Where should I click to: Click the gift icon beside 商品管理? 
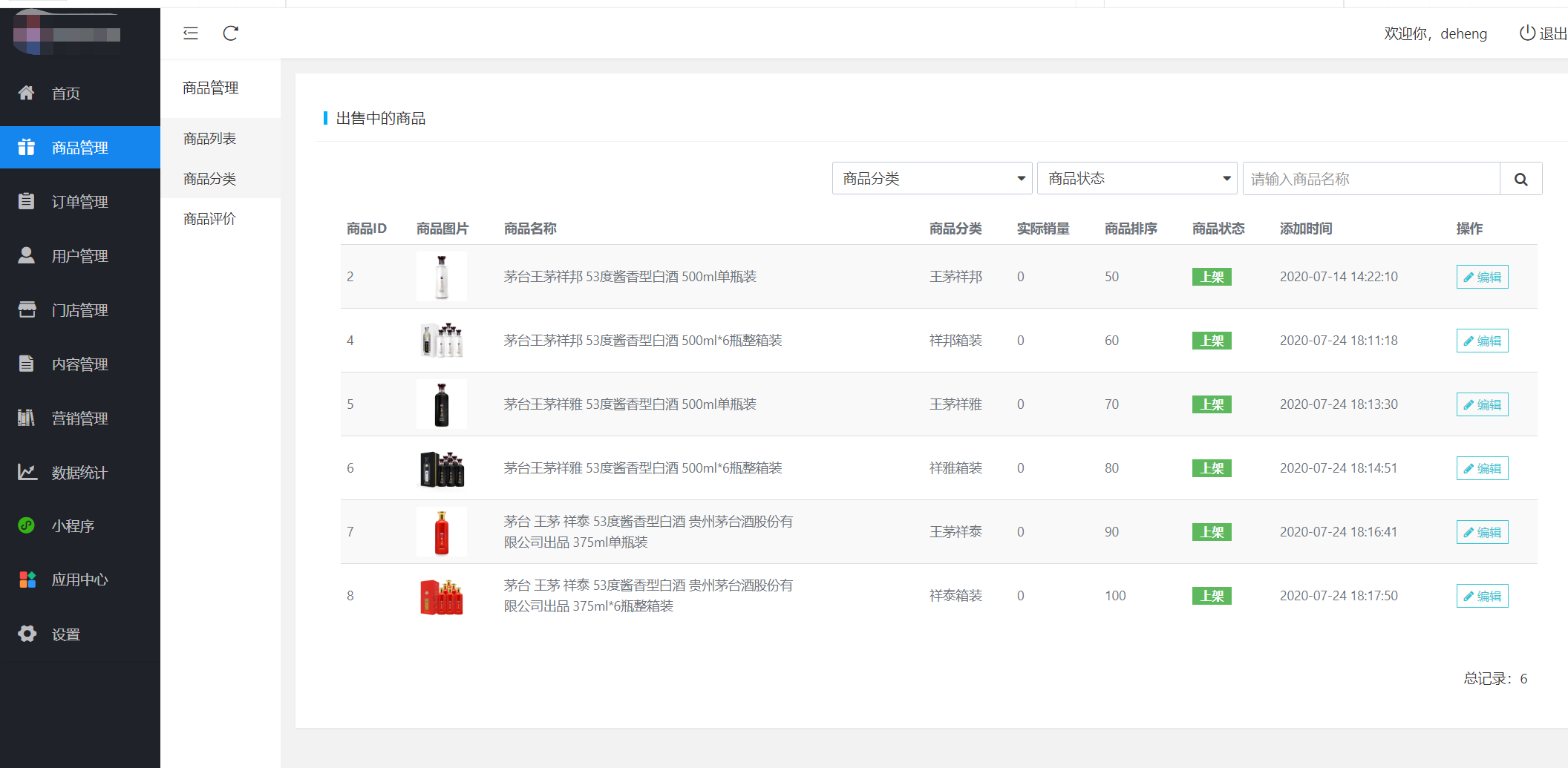(x=26, y=147)
